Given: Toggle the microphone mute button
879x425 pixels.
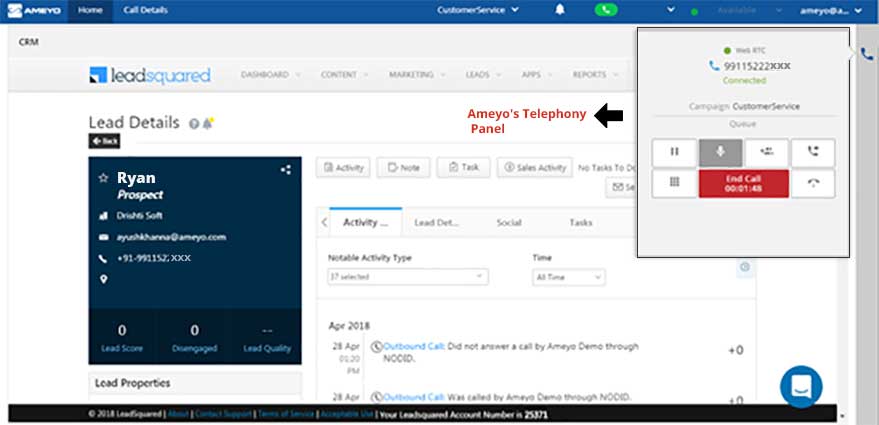Looking at the screenshot, I should point(720,153).
